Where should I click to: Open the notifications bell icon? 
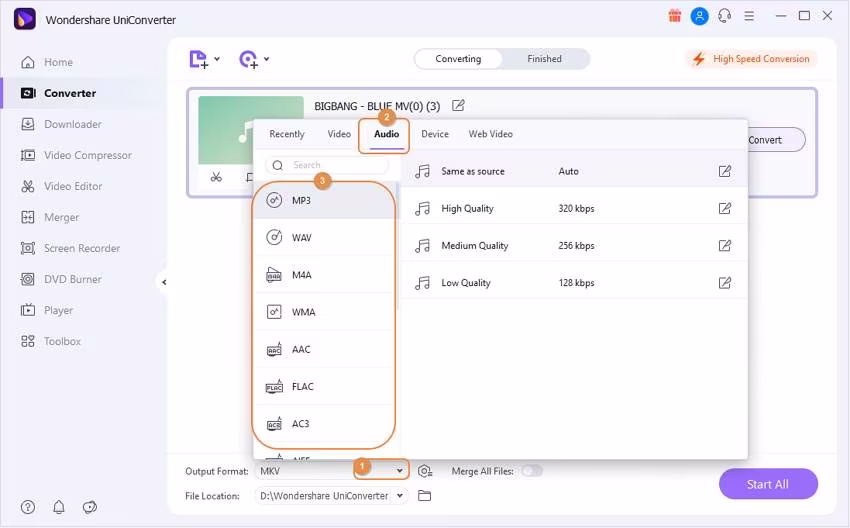click(59, 507)
